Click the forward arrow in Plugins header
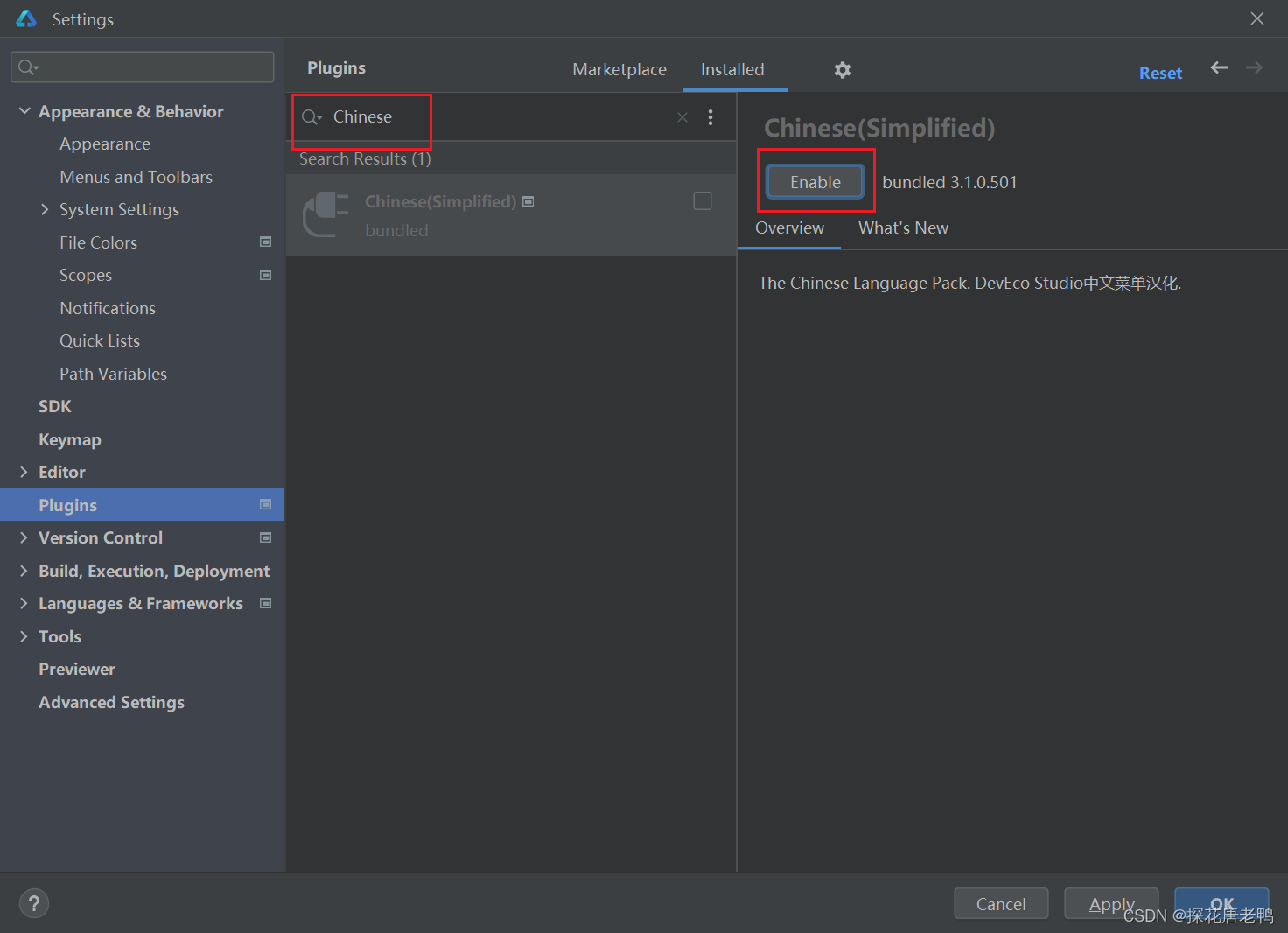Image resolution: width=1288 pixels, height=933 pixels. tap(1255, 67)
